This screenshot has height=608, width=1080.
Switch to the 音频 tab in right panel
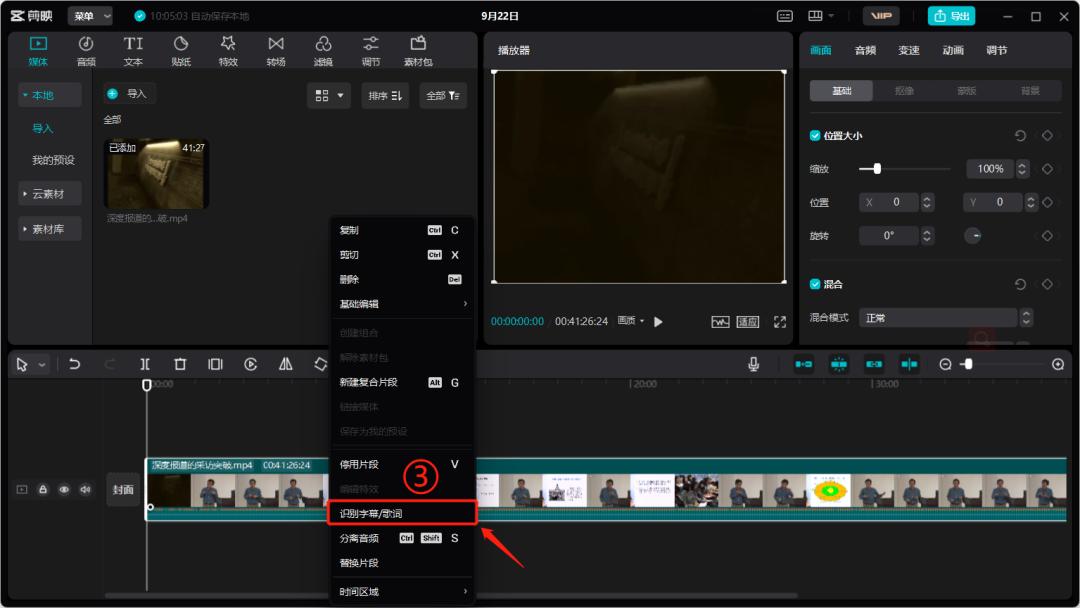864,50
